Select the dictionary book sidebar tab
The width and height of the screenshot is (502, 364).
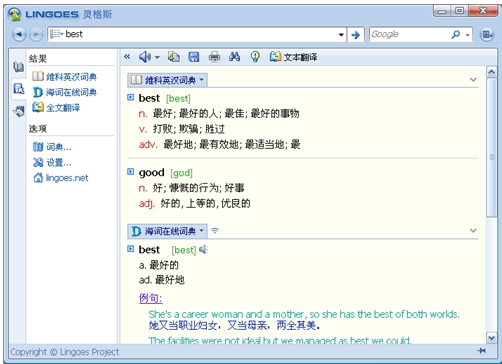point(19,67)
